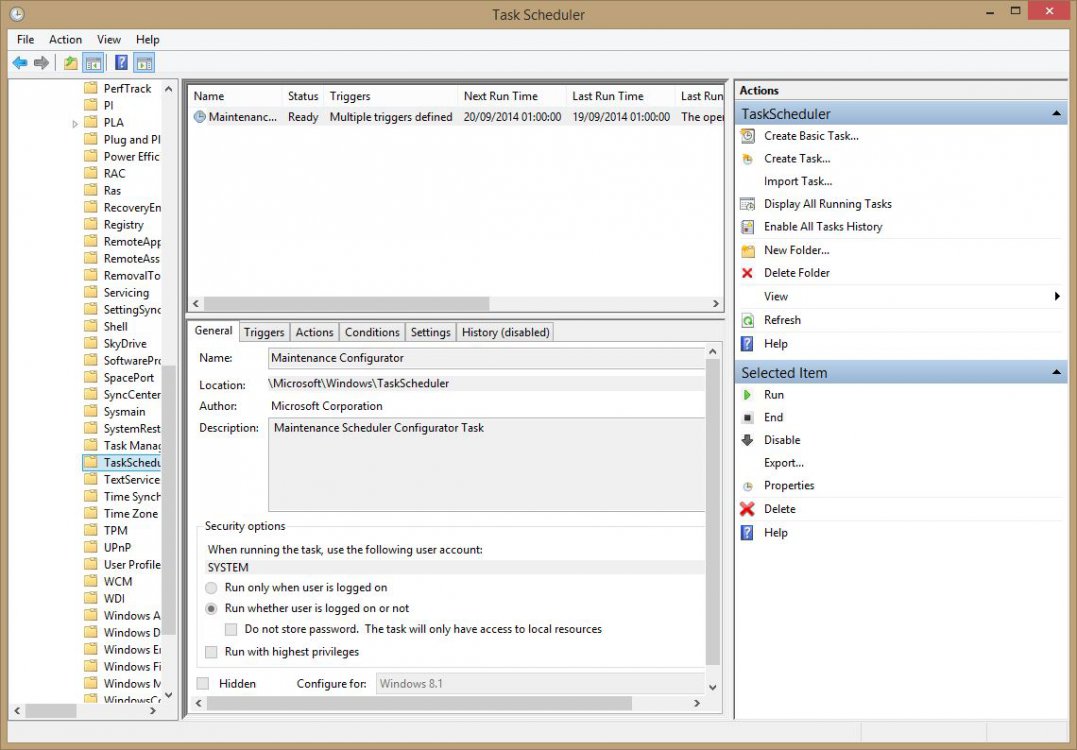The image size is (1077, 750).
Task: Click the Help icon in TaskScheduler section
Action: tap(747, 343)
